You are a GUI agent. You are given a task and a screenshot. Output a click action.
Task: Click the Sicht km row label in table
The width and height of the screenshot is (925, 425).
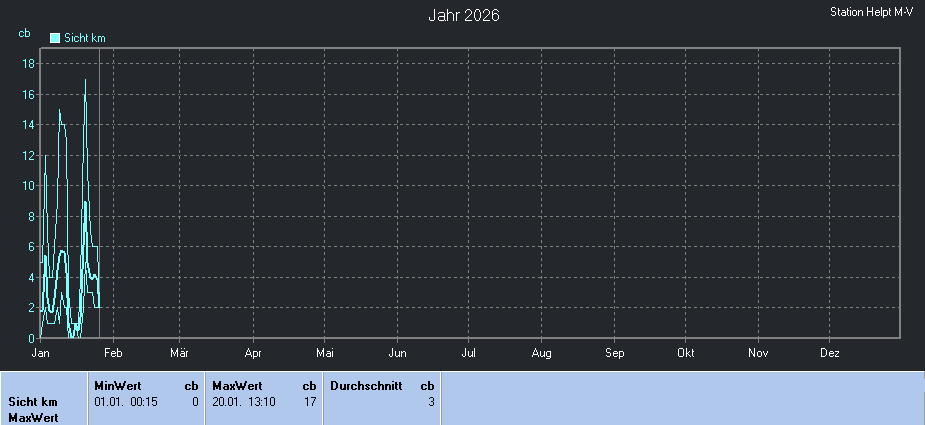pos(33,401)
